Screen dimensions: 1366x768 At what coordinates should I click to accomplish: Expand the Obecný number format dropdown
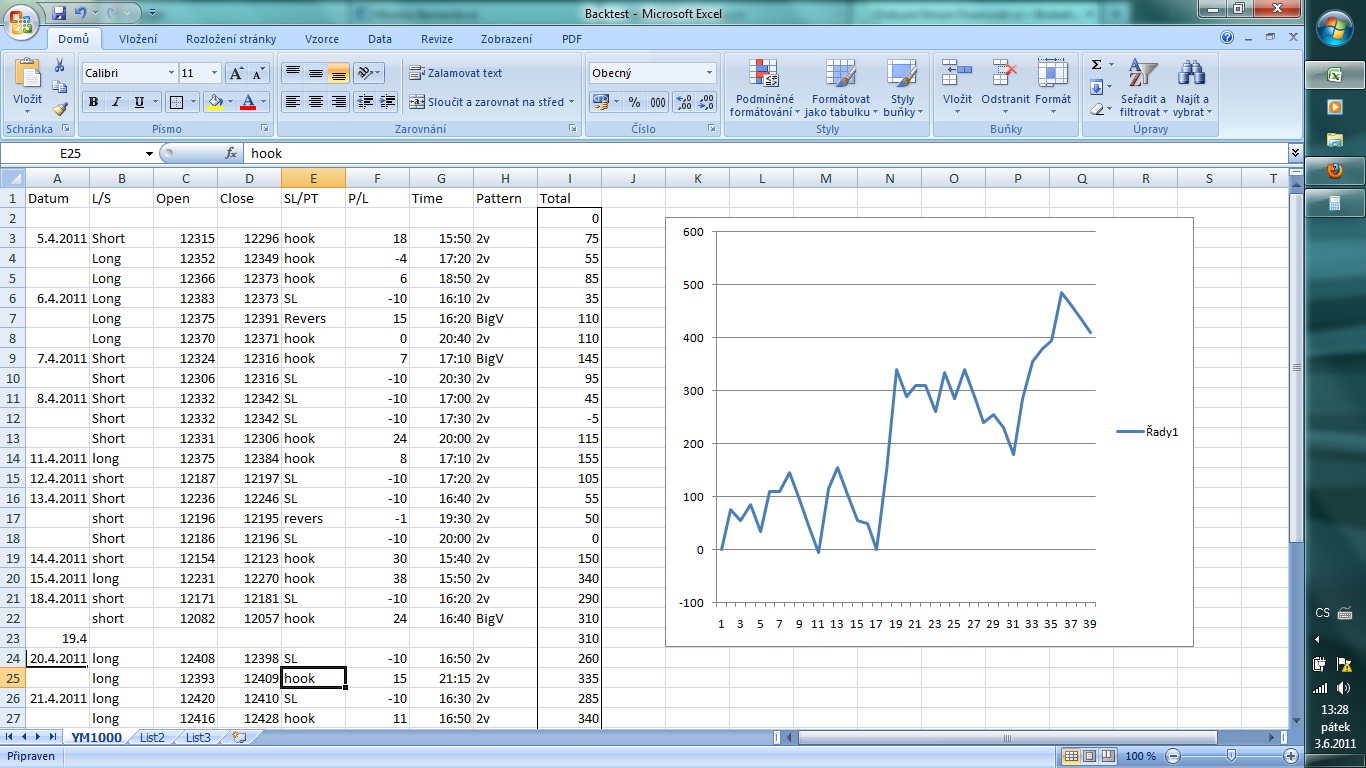point(709,73)
